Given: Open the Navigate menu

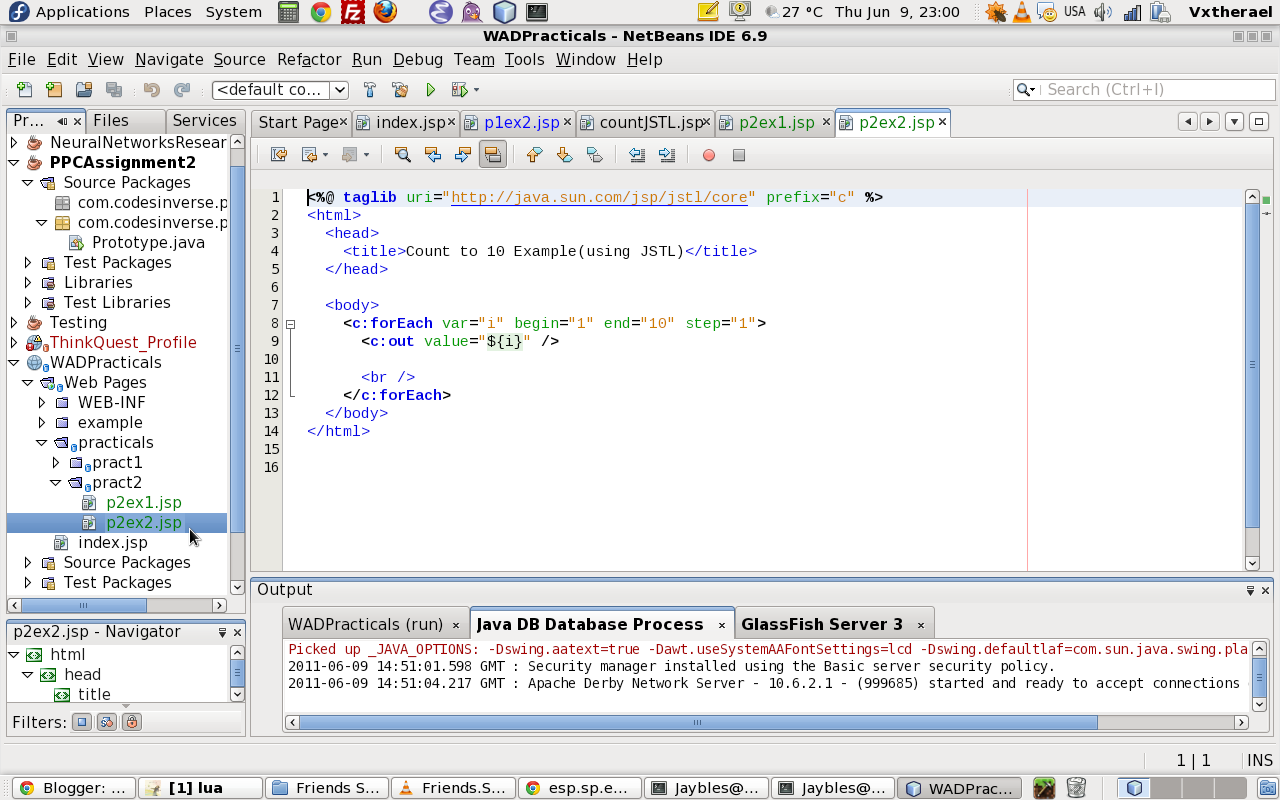Looking at the screenshot, I should tap(169, 59).
